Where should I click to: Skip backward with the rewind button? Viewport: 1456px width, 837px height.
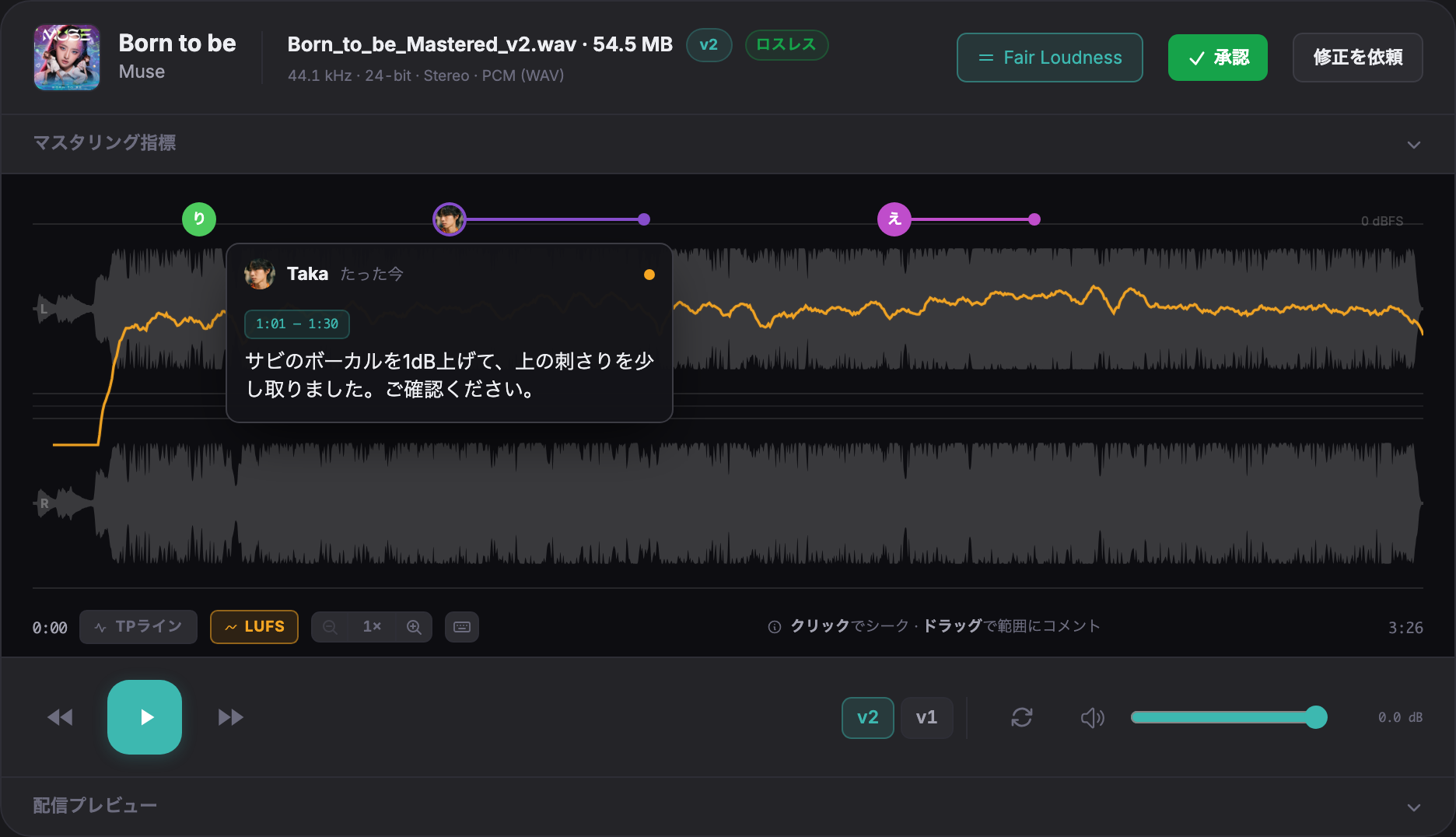click(x=61, y=717)
